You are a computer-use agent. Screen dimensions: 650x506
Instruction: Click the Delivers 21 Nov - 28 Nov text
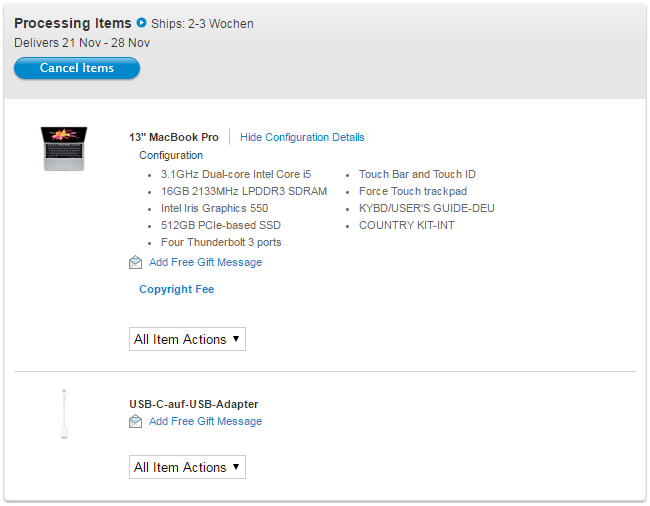[82, 43]
